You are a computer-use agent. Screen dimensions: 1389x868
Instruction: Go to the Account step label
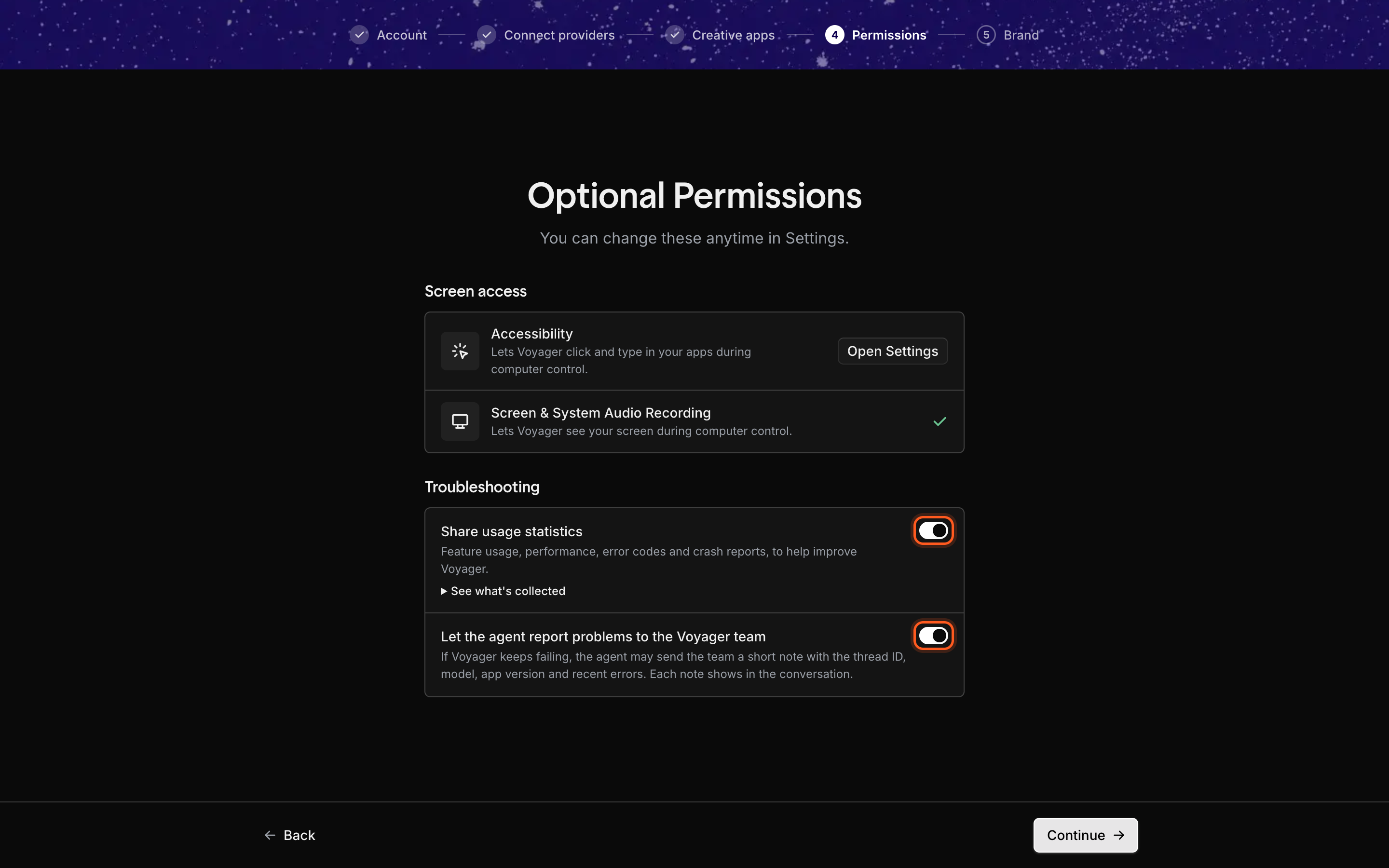[x=402, y=35]
